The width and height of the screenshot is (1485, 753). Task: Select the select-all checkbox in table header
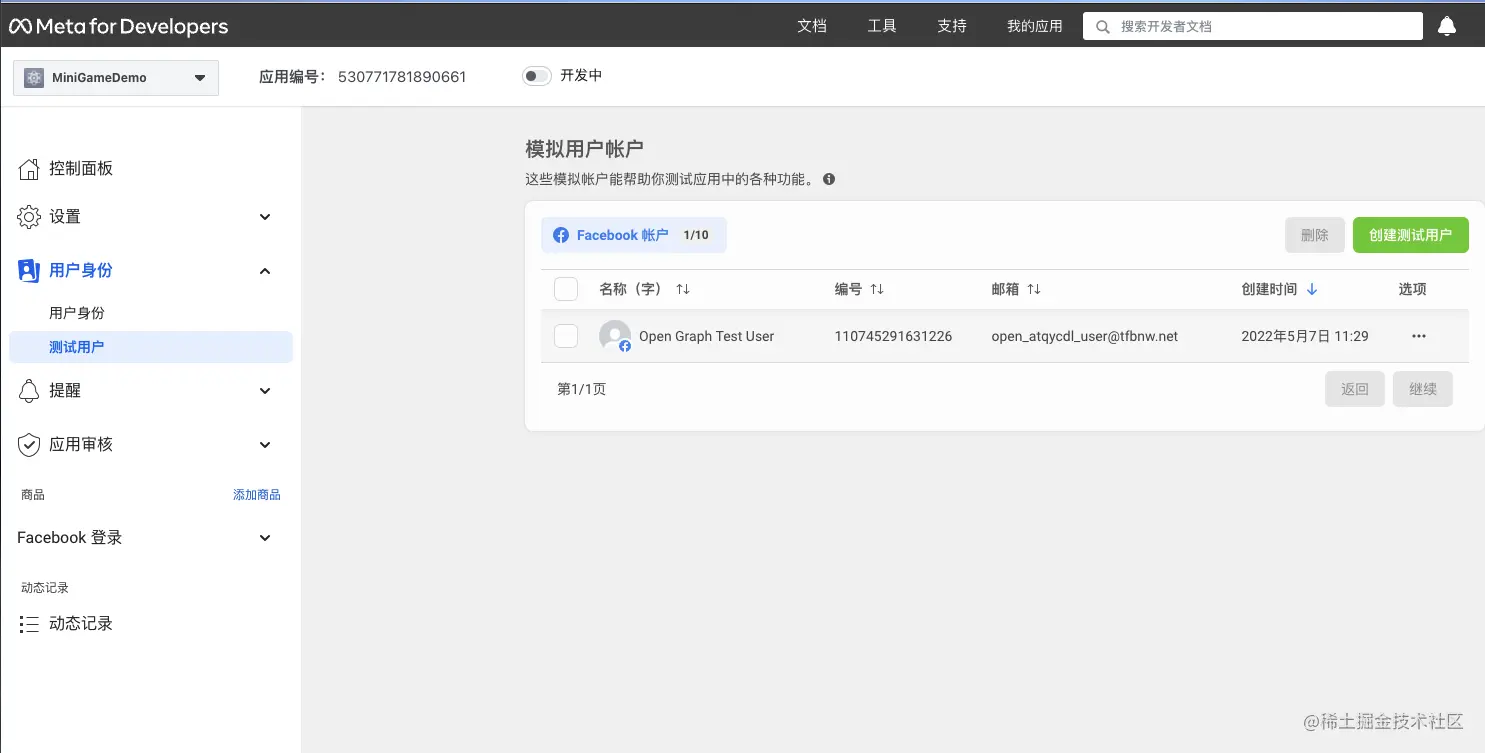point(565,288)
